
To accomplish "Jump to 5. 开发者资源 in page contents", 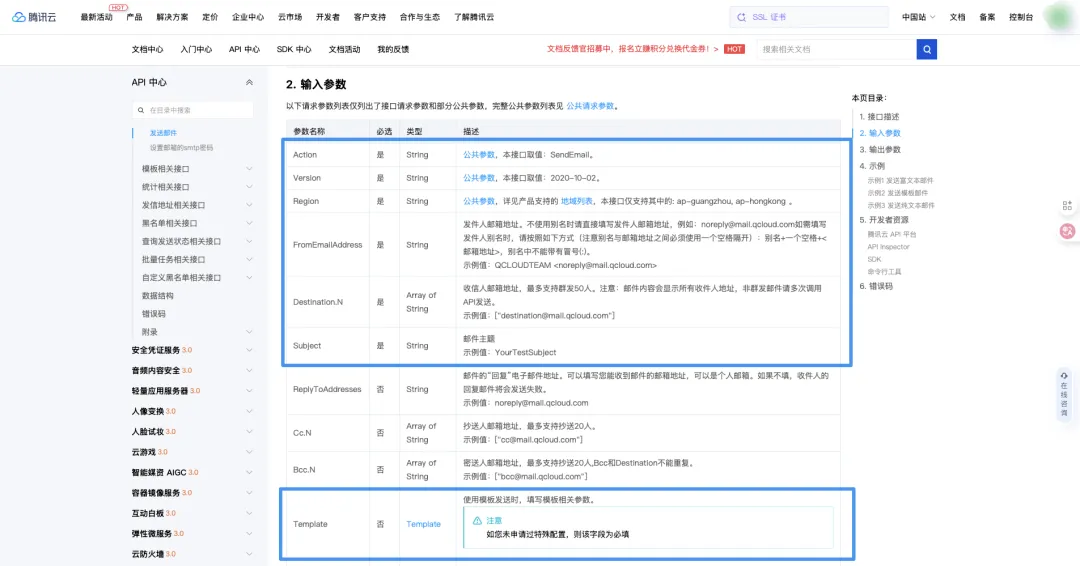I will coord(884,220).
